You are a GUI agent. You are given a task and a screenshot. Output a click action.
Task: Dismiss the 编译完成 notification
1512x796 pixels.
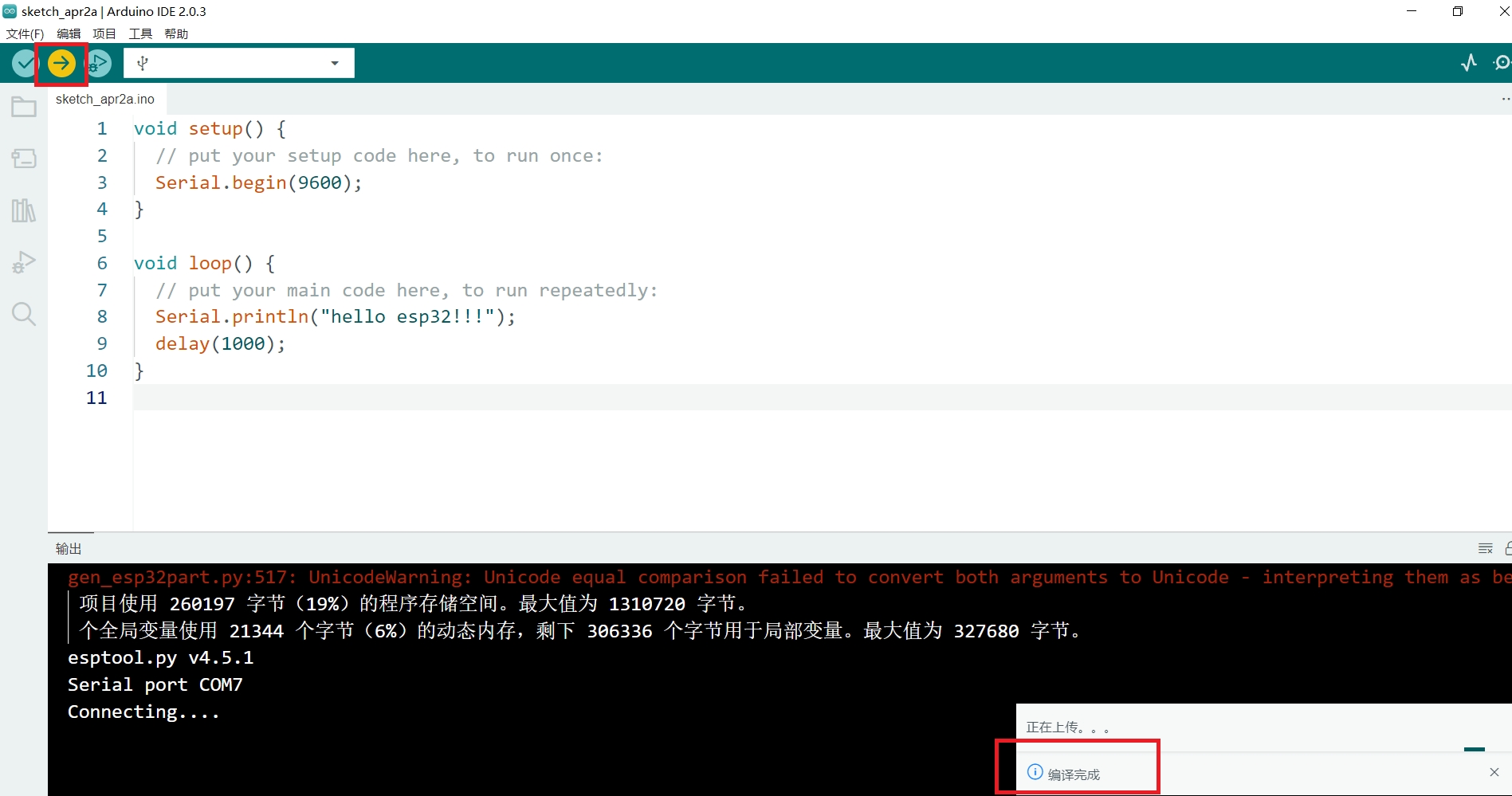[1494, 772]
